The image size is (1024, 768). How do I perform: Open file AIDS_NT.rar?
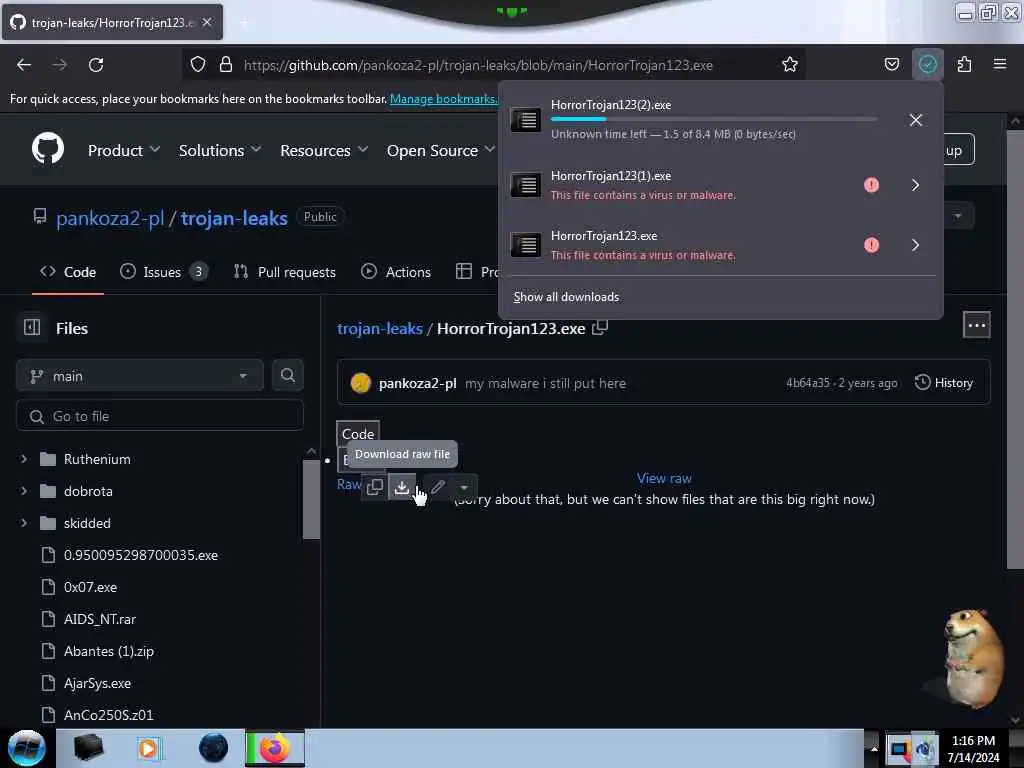coord(100,619)
